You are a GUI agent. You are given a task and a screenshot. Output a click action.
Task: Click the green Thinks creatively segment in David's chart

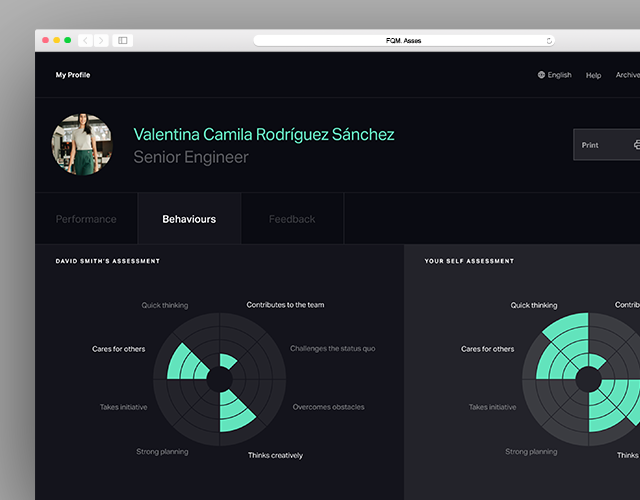coord(234,412)
